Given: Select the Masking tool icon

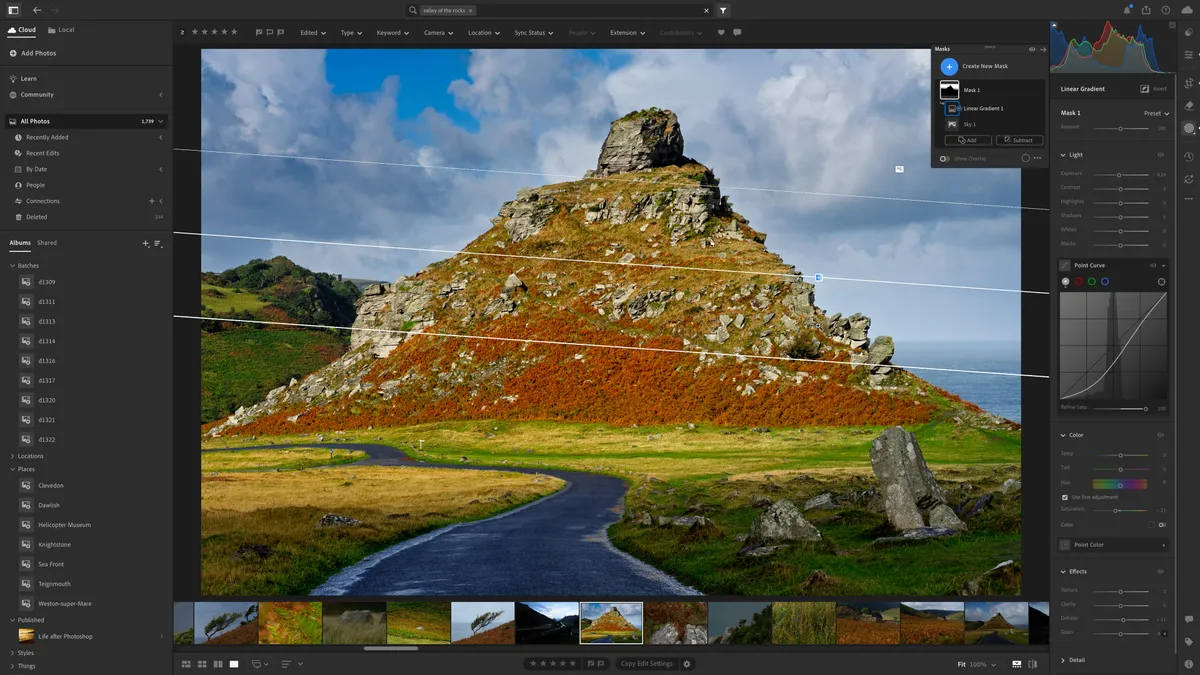Looking at the screenshot, I should point(1189,128).
